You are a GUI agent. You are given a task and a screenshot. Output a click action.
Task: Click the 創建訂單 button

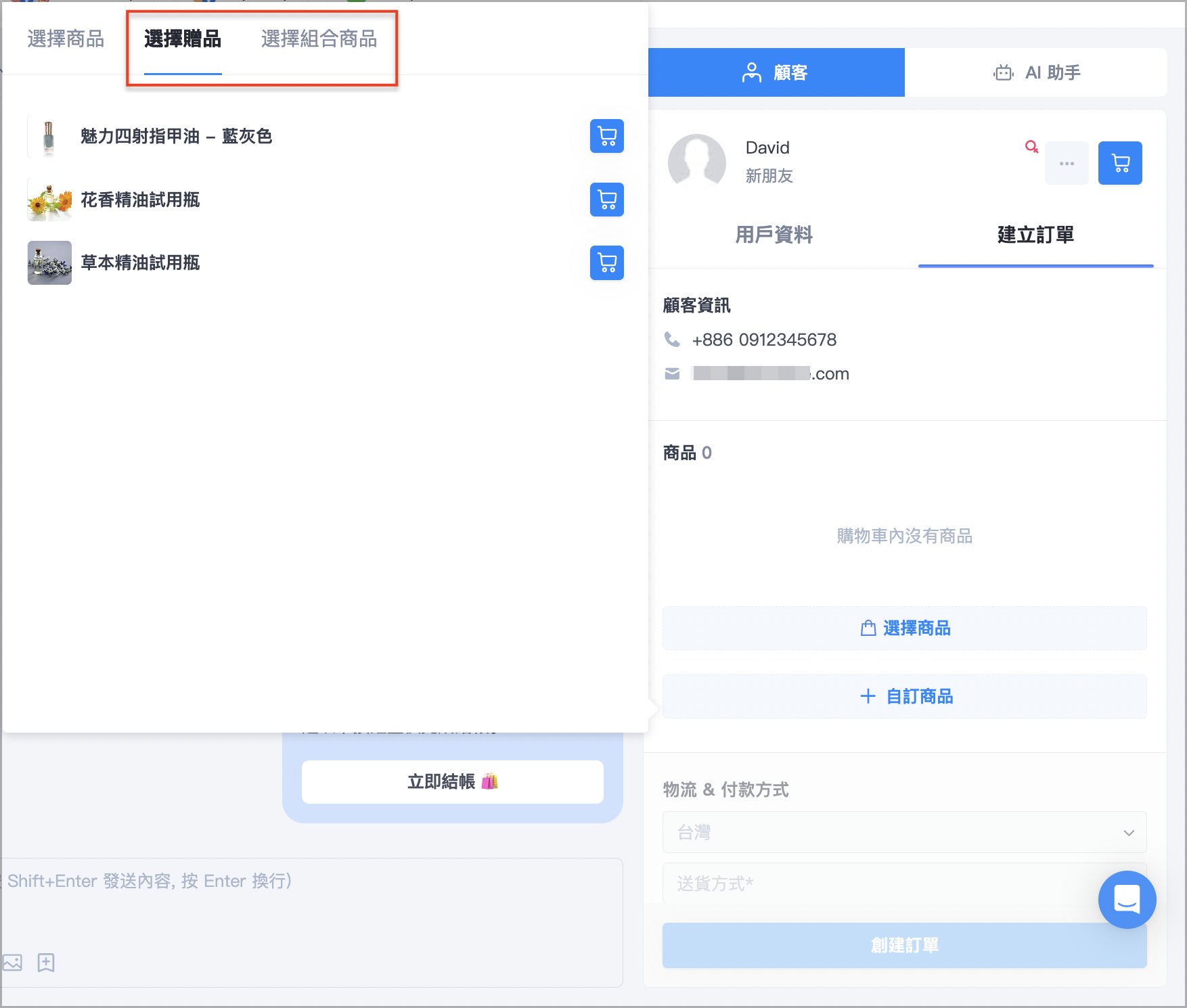pyautogui.click(x=903, y=945)
